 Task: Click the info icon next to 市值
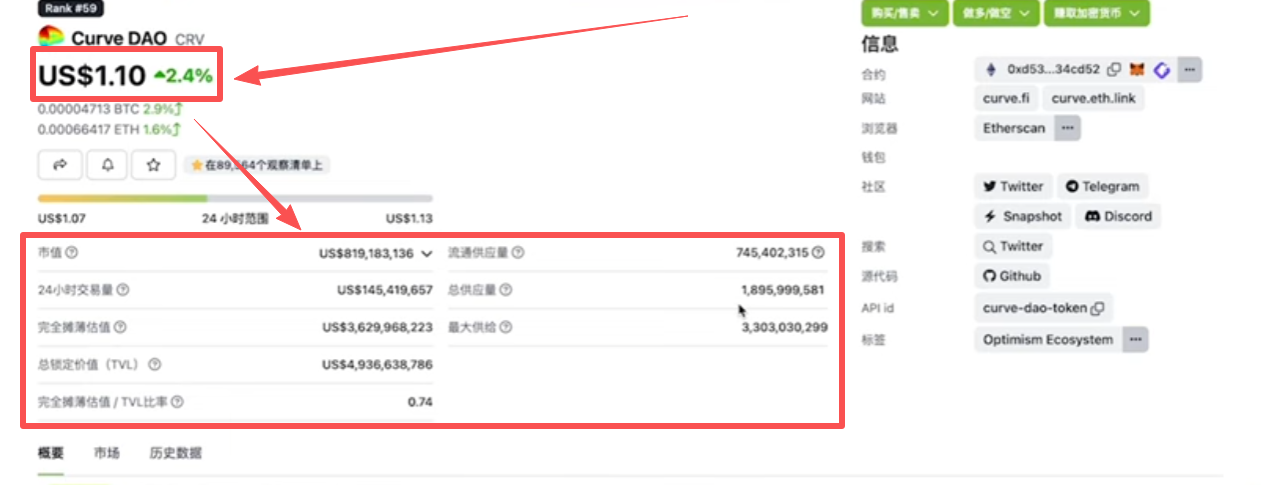pos(71,253)
